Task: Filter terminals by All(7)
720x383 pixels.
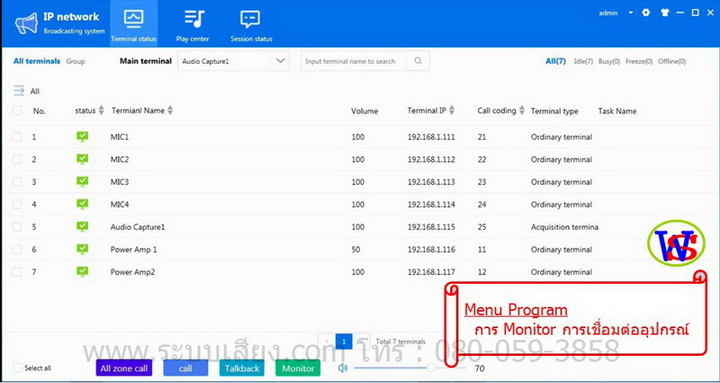Action: [556, 61]
